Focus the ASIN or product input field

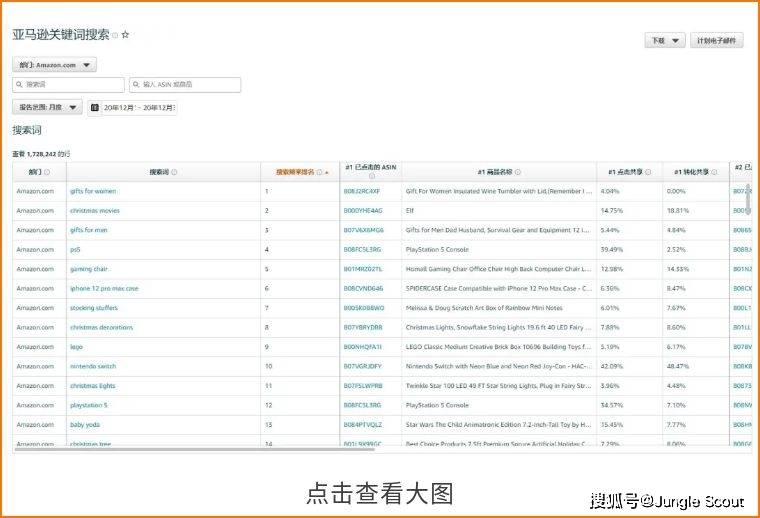pyautogui.click(x=185, y=84)
